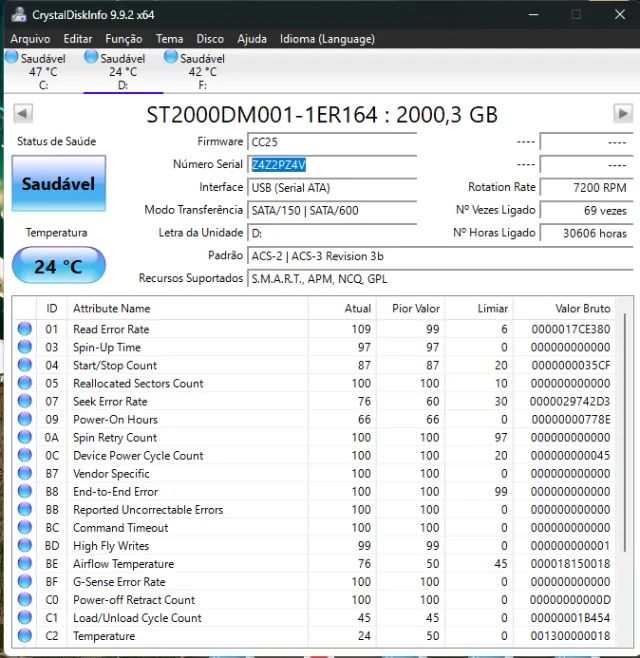Click status orb for Start/Stop Count

click(x=25, y=365)
